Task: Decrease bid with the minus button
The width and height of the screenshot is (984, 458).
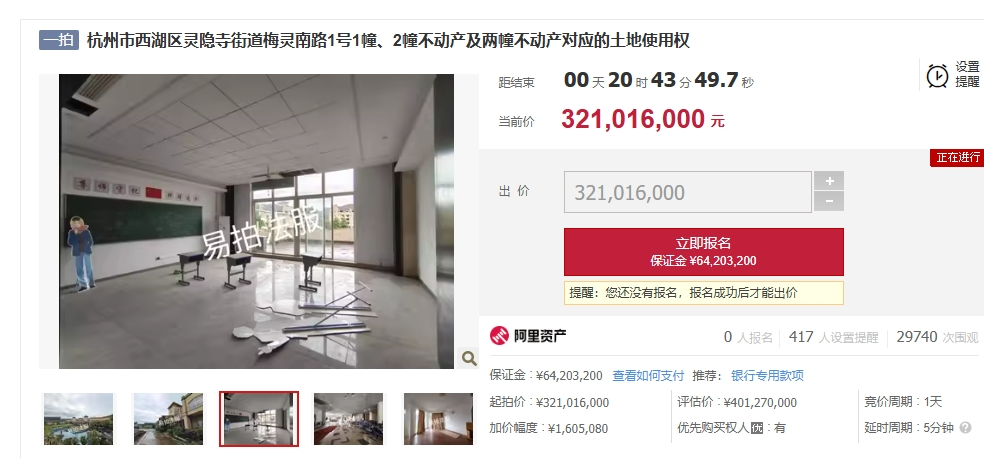Action: click(x=829, y=201)
